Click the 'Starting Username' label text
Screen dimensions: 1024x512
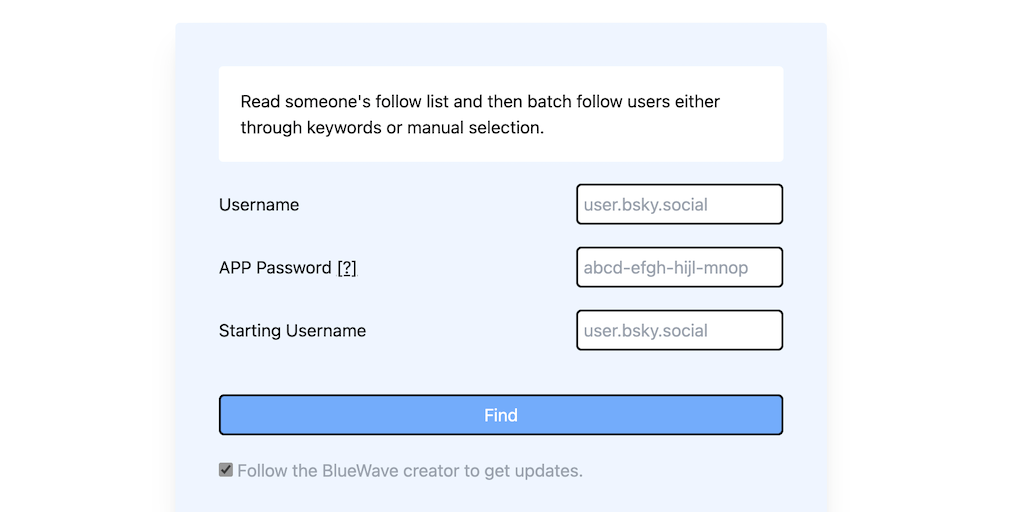pos(292,331)
